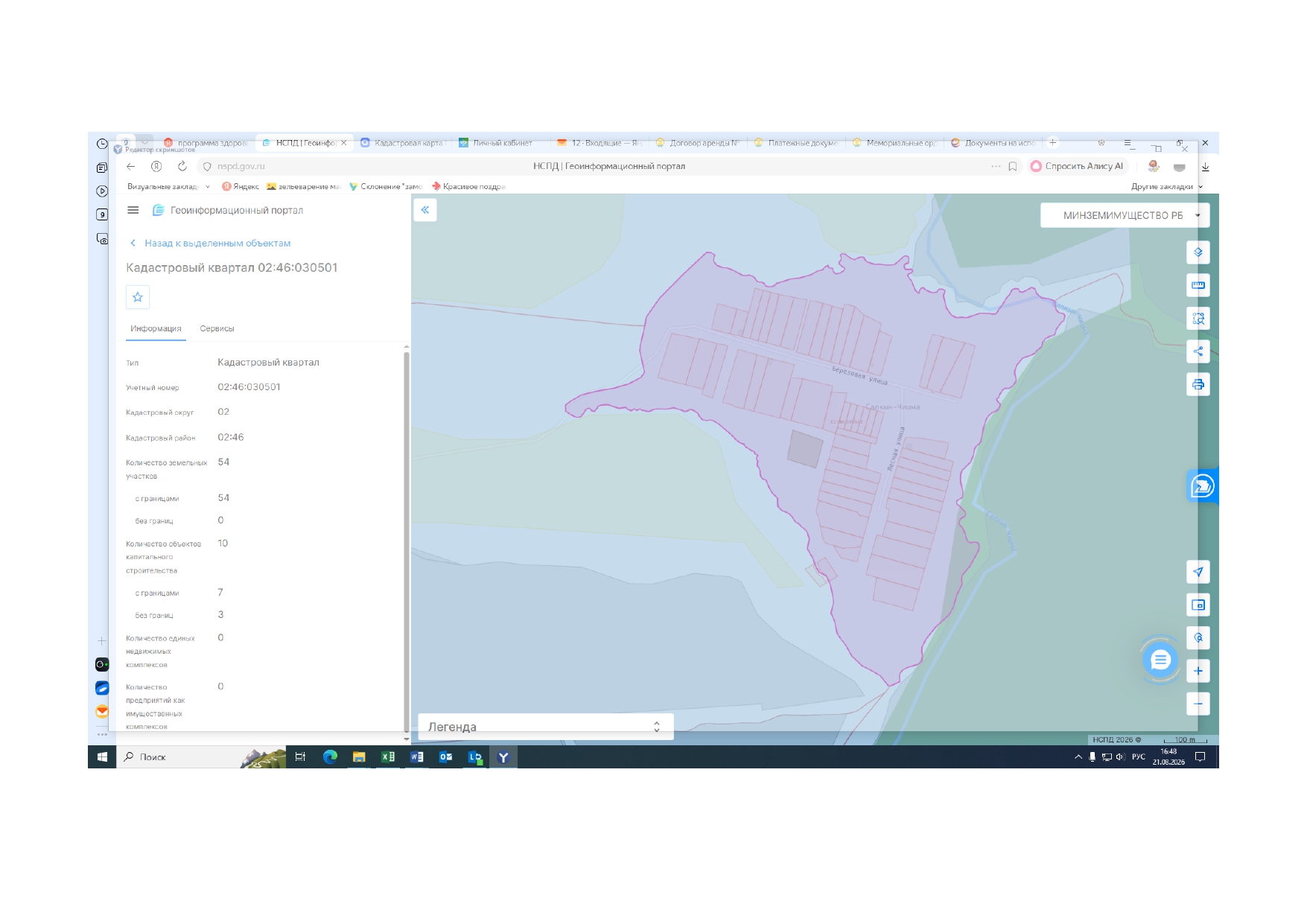1307x924 pixels.
Task: Locate my position on the map
Action: coord(1198,572)
